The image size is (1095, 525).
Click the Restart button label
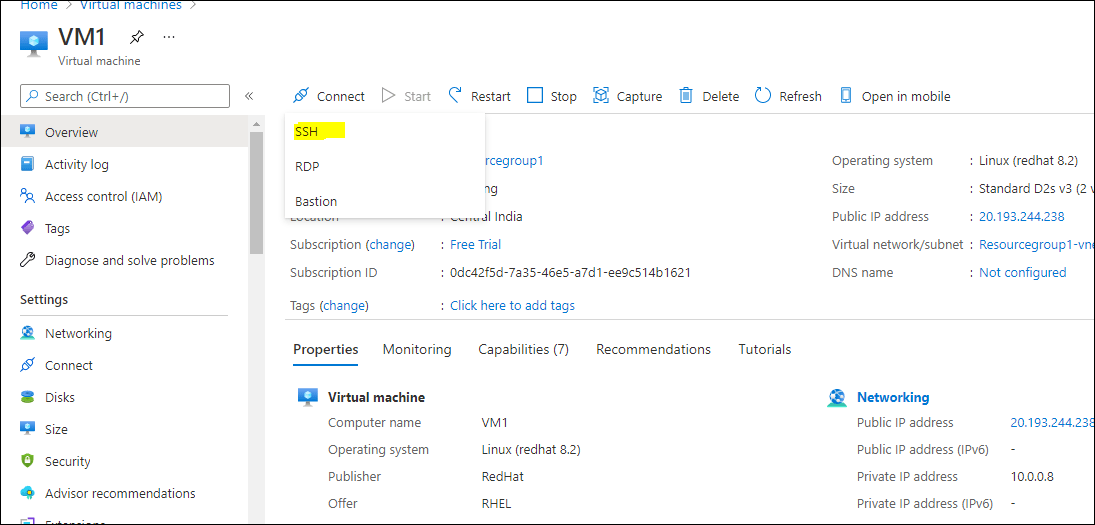click(x=491, y=96)
